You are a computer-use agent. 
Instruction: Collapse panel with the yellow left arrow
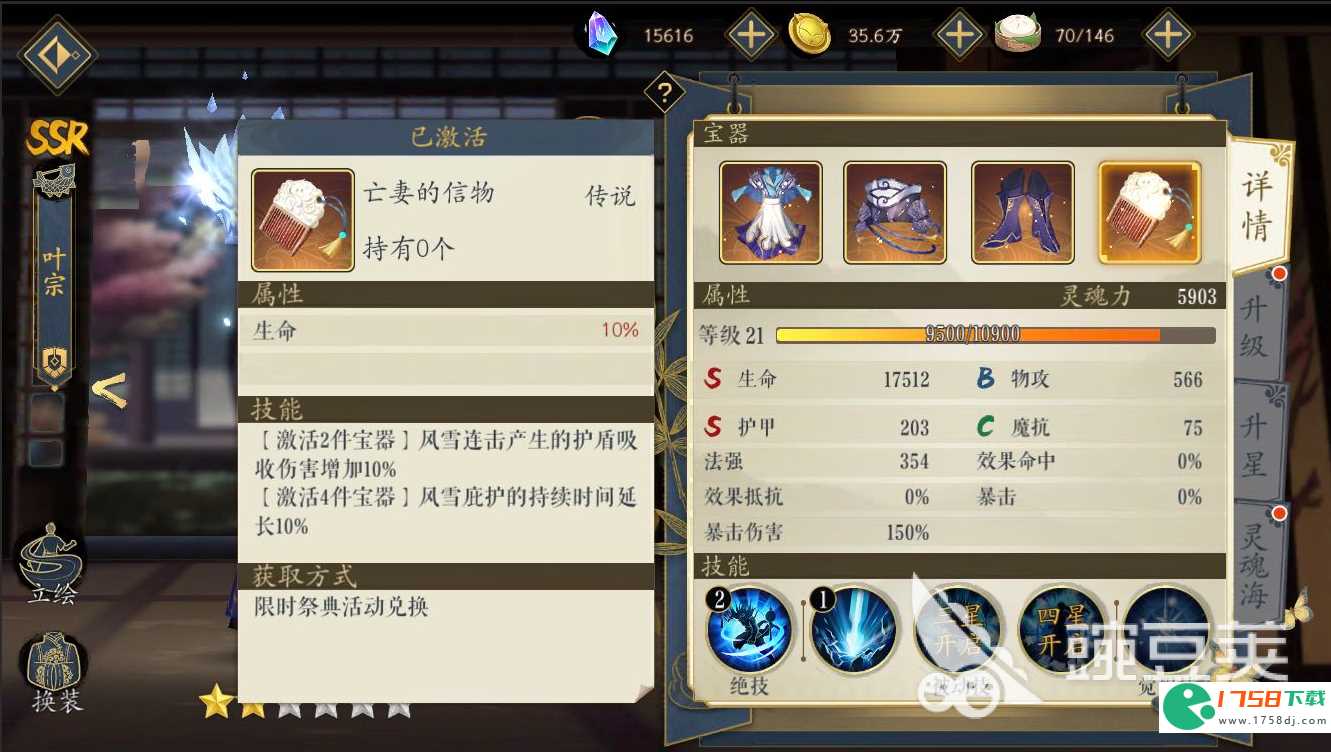[x=110, y=390]
